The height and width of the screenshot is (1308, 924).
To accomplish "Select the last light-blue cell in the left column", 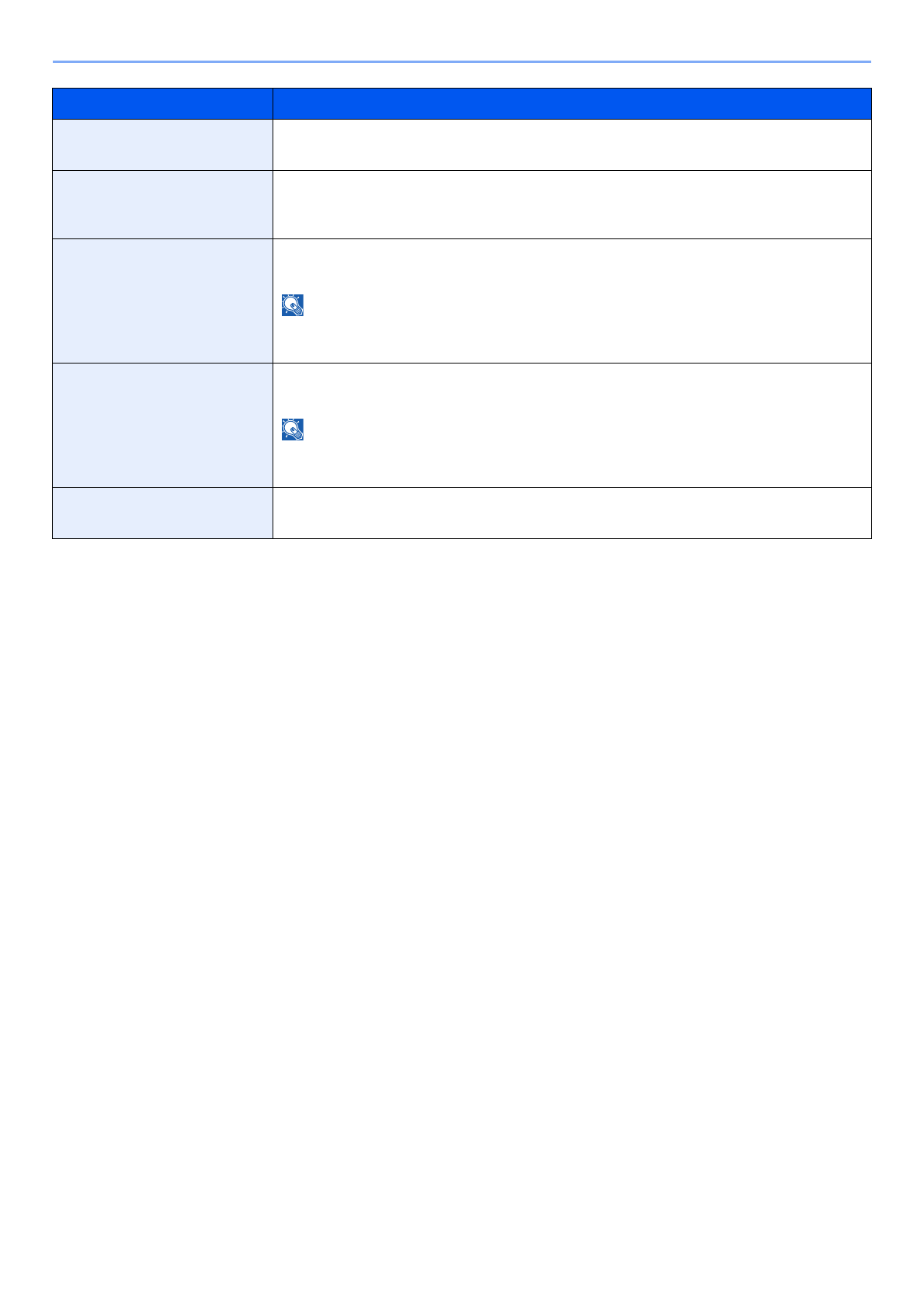I will (162, 513).
